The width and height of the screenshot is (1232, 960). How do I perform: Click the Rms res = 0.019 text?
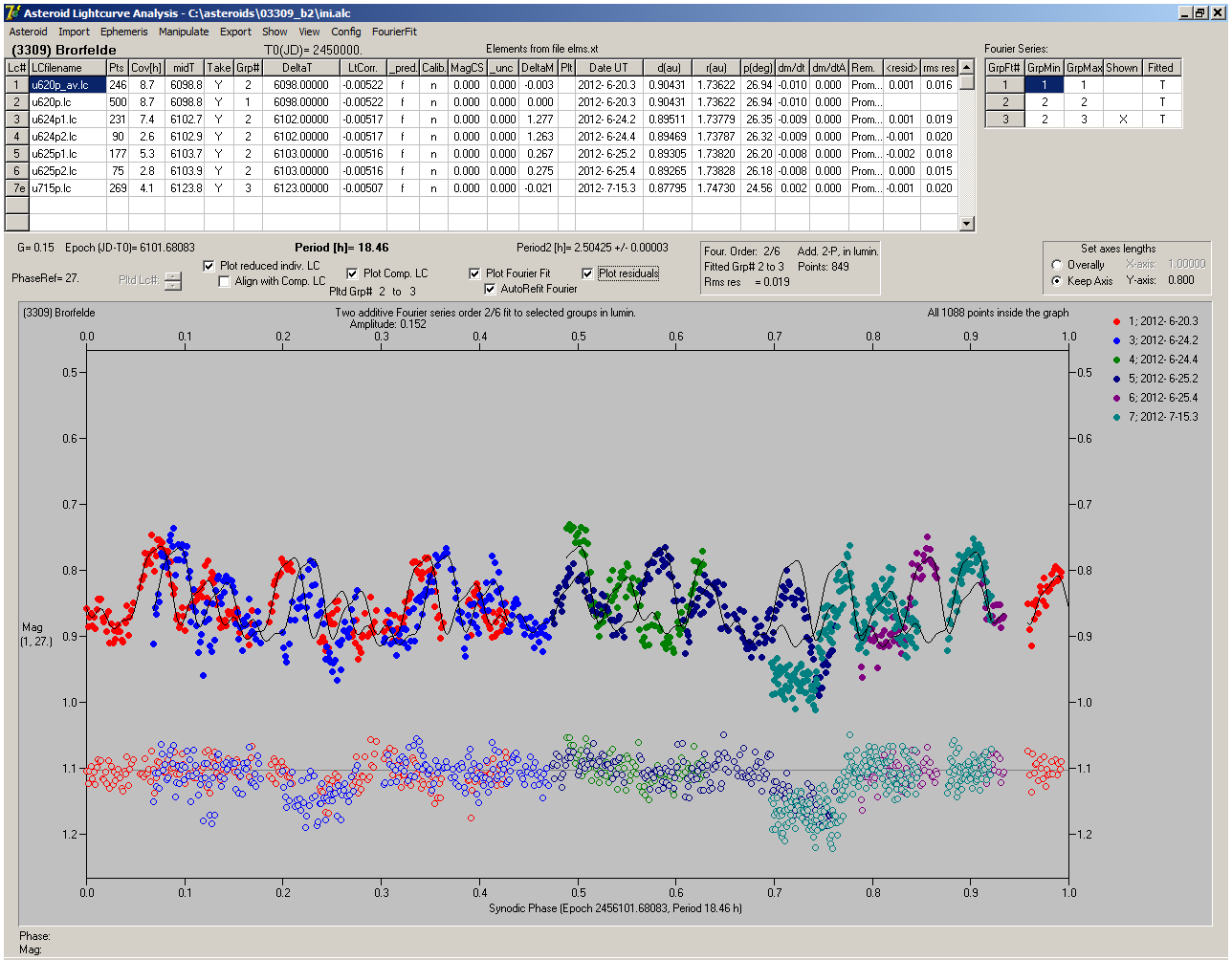pos(748,282)
